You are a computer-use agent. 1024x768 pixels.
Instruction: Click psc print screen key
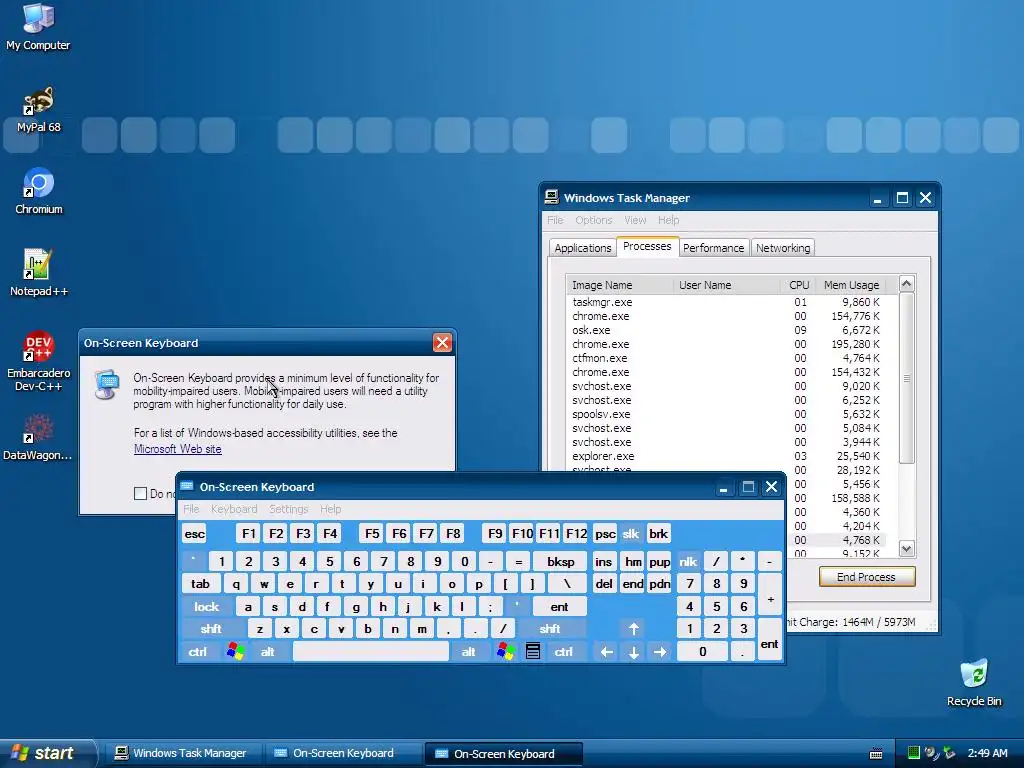605,534
